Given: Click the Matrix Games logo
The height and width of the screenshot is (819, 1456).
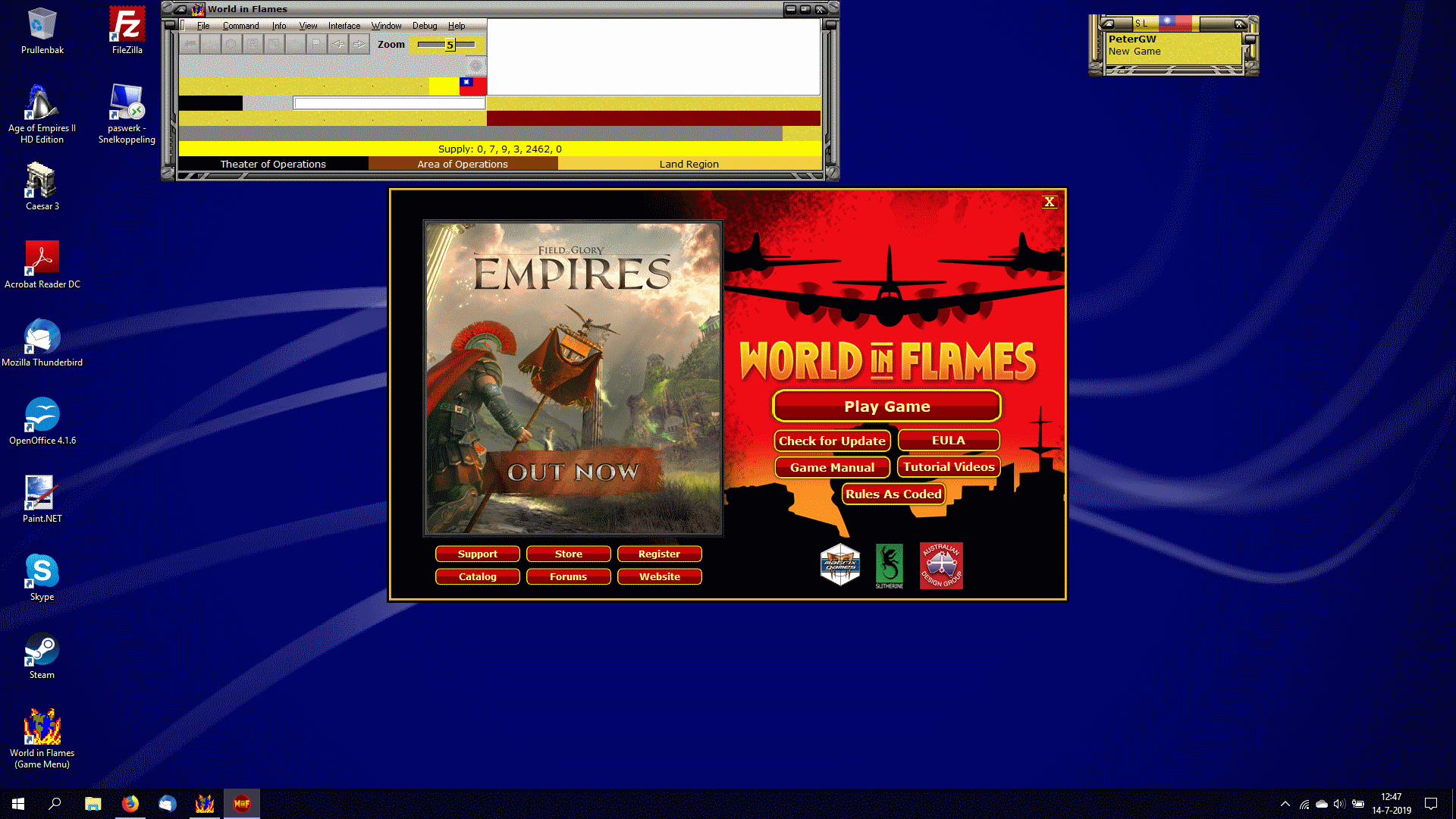Looking at the screenshot, I should (840, 565).
